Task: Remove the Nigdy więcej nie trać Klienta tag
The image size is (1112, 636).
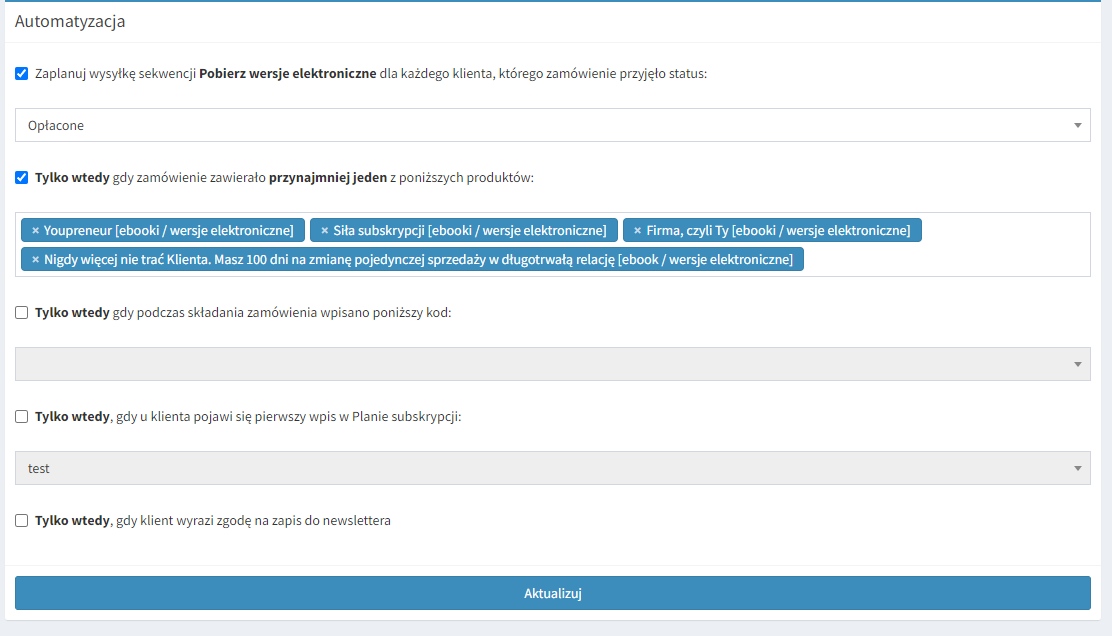Action: 35,260
